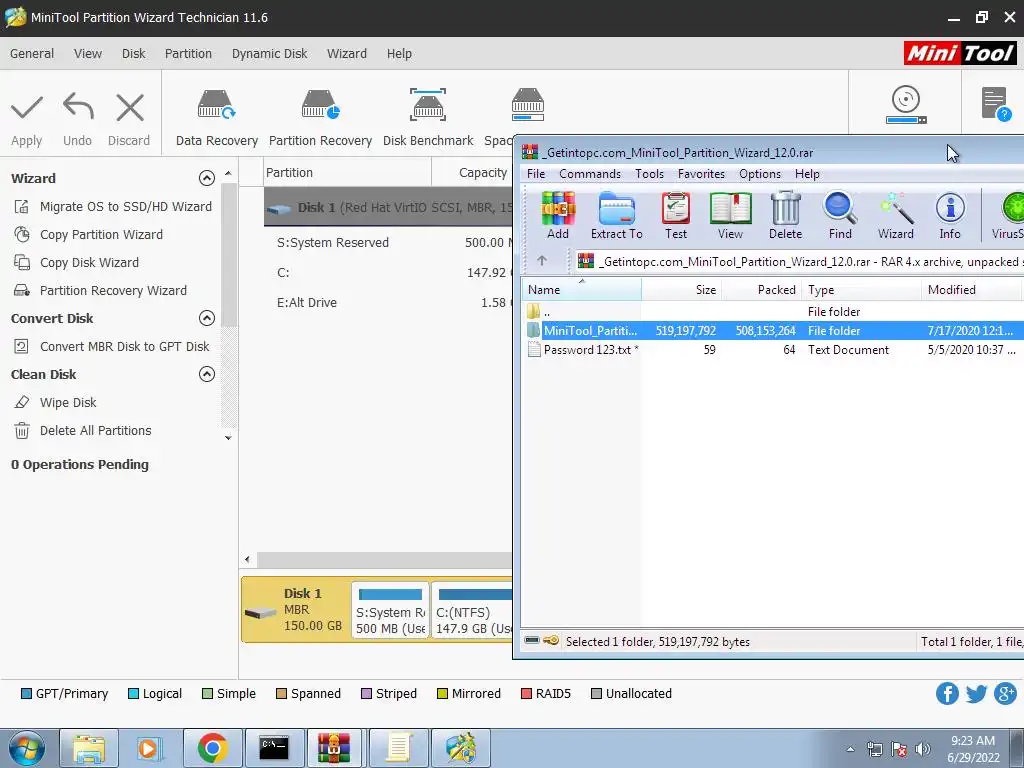Show archive Info in WinRAR
Viewport: 1024px width, 768px height.
click(x=950, y=216)
